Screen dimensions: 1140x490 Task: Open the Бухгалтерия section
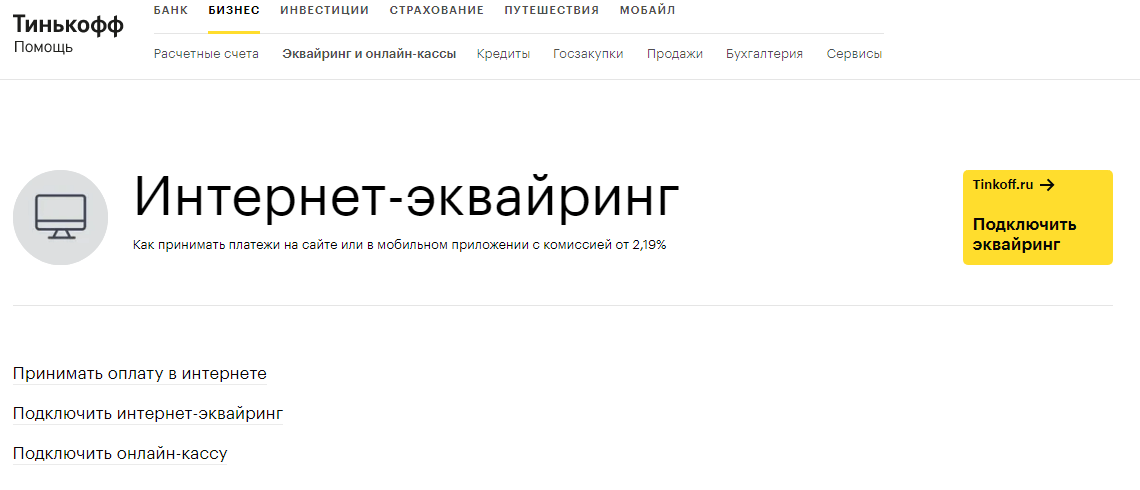764,54
